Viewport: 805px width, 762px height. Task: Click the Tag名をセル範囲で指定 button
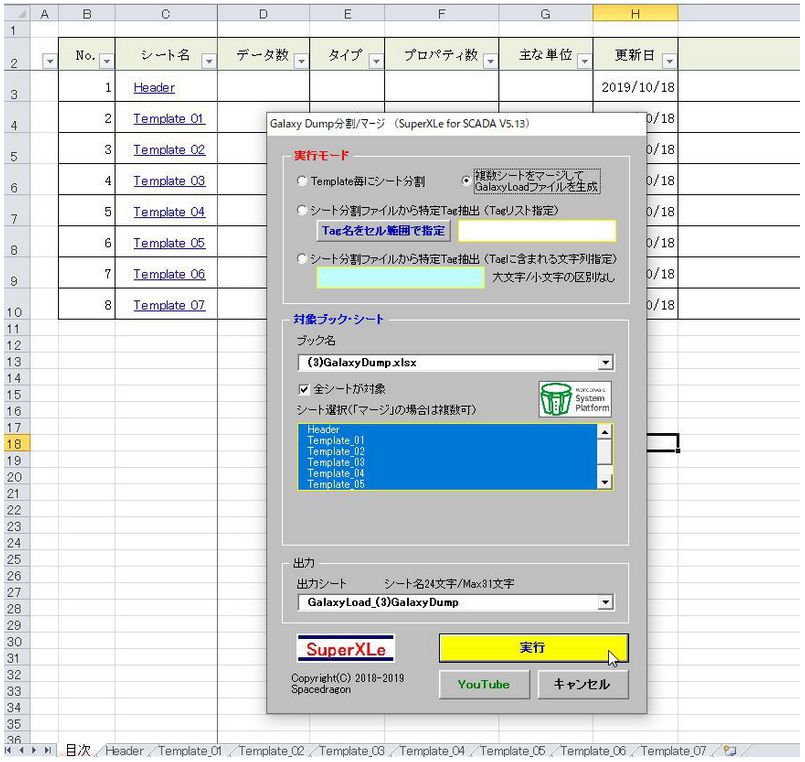click(383, 231)
